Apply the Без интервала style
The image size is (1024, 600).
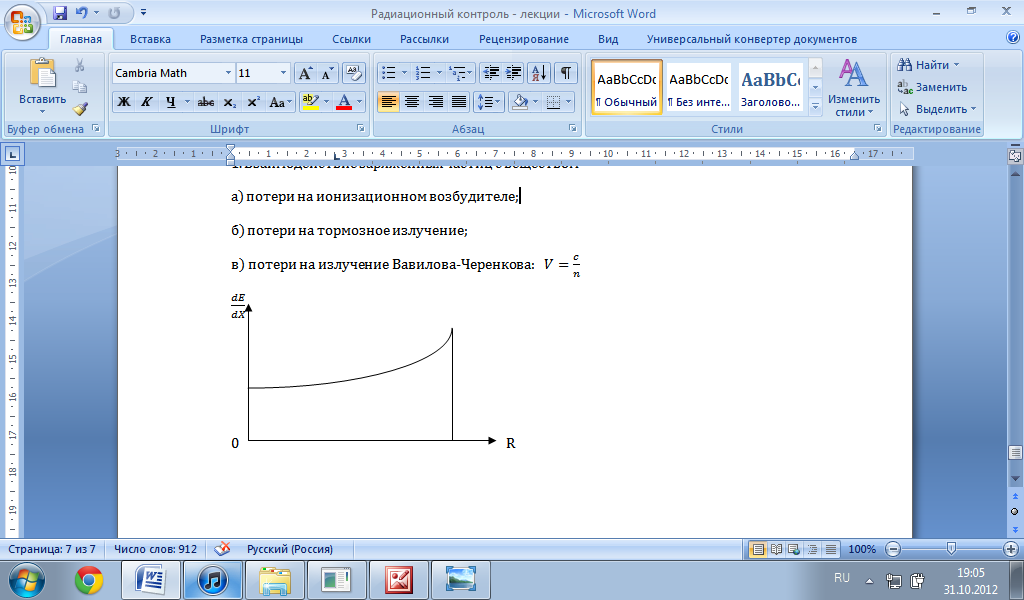698,87
